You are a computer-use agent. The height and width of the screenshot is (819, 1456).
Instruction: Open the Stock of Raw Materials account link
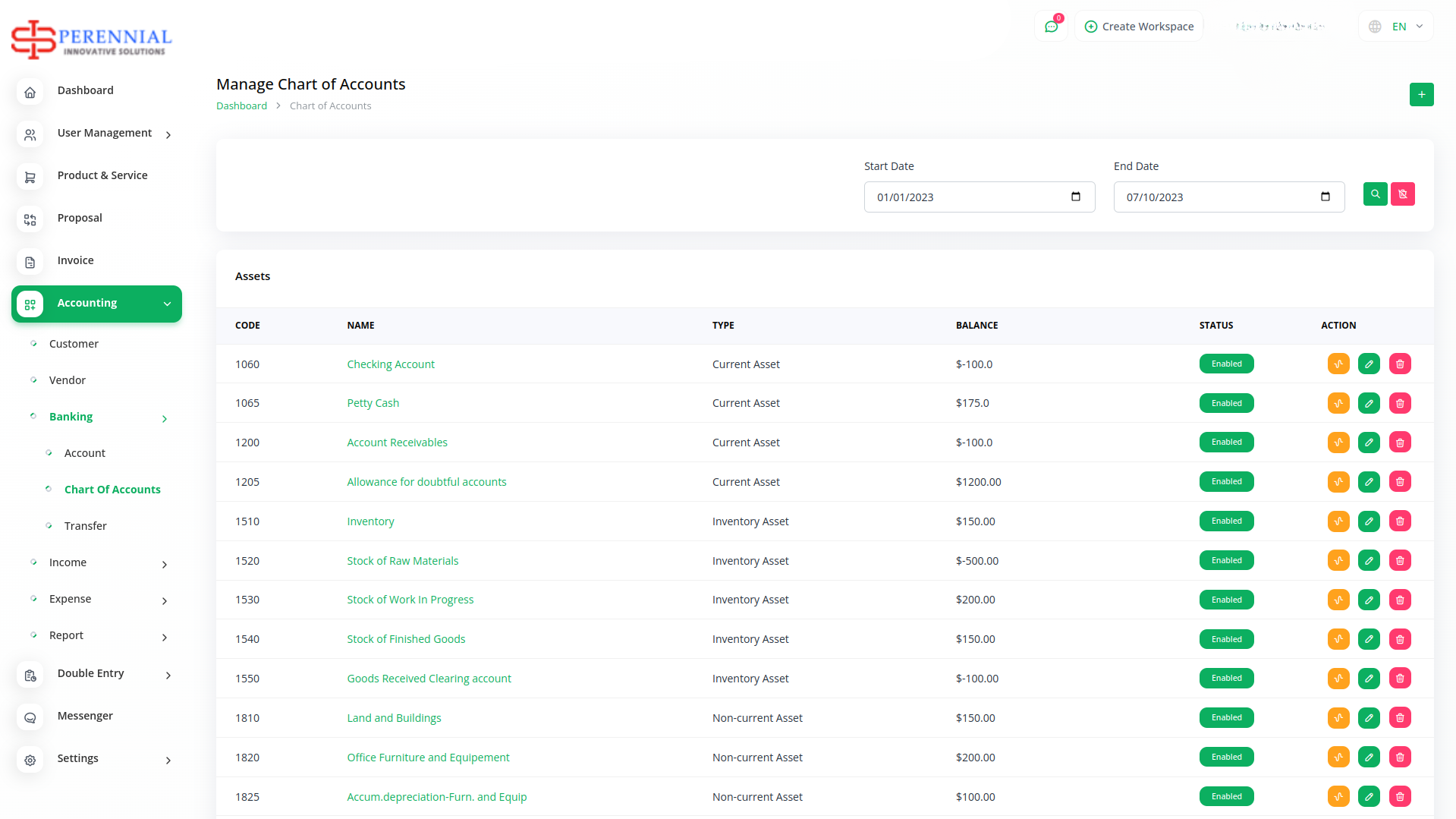(x=402, y=561)
